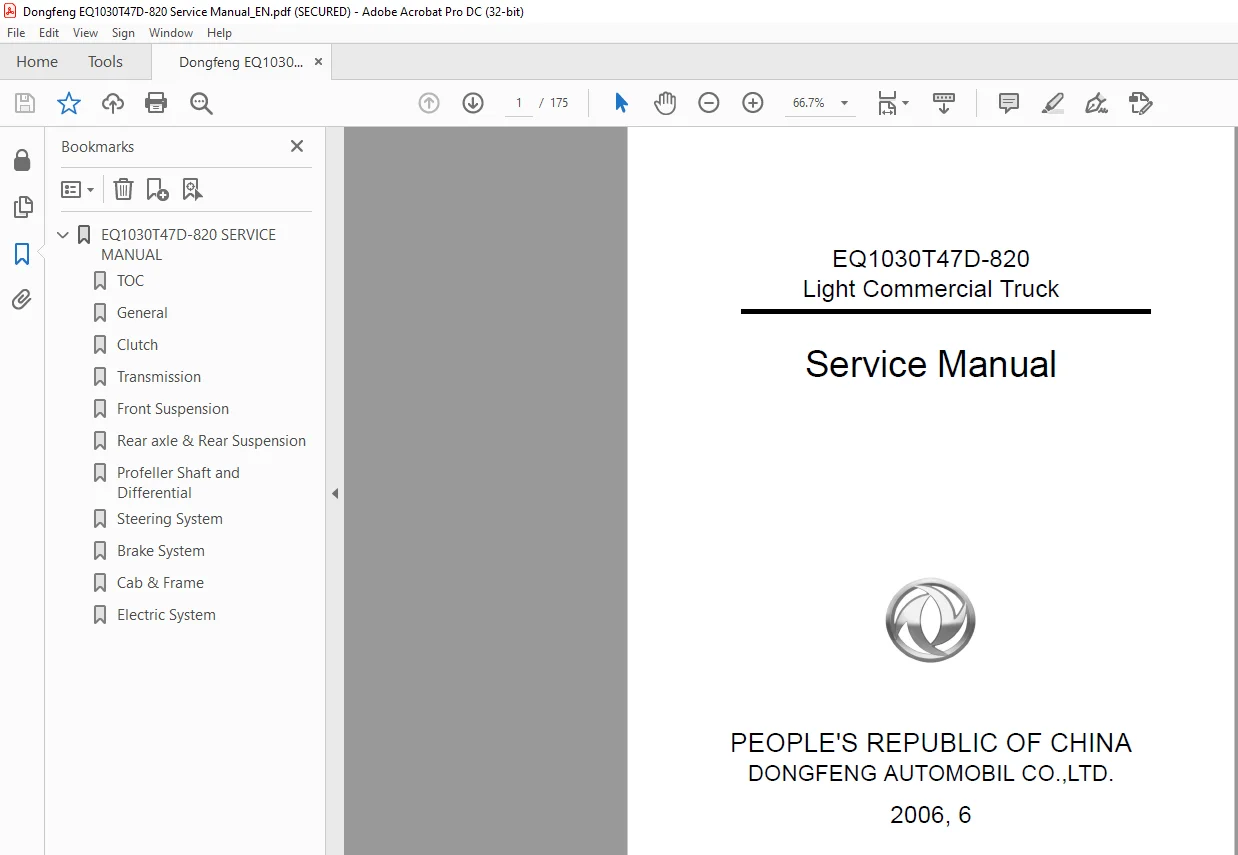Image resolution: width=1238 pixels, height=855 pixels.
Task: Select the Highlight text pen tool
Action: pyautogui.click(x=1053, y=103)
